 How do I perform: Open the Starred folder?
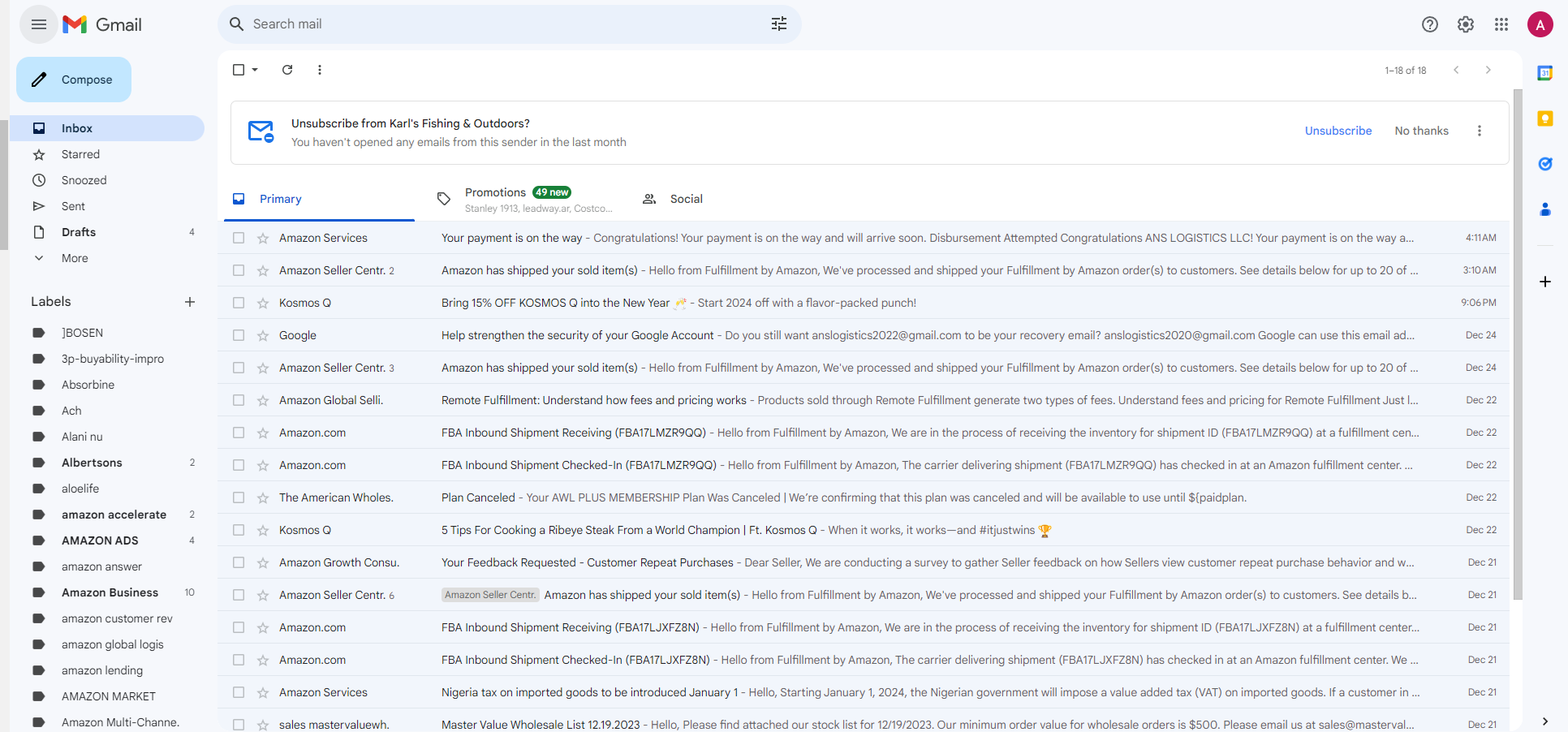(106, 154)
